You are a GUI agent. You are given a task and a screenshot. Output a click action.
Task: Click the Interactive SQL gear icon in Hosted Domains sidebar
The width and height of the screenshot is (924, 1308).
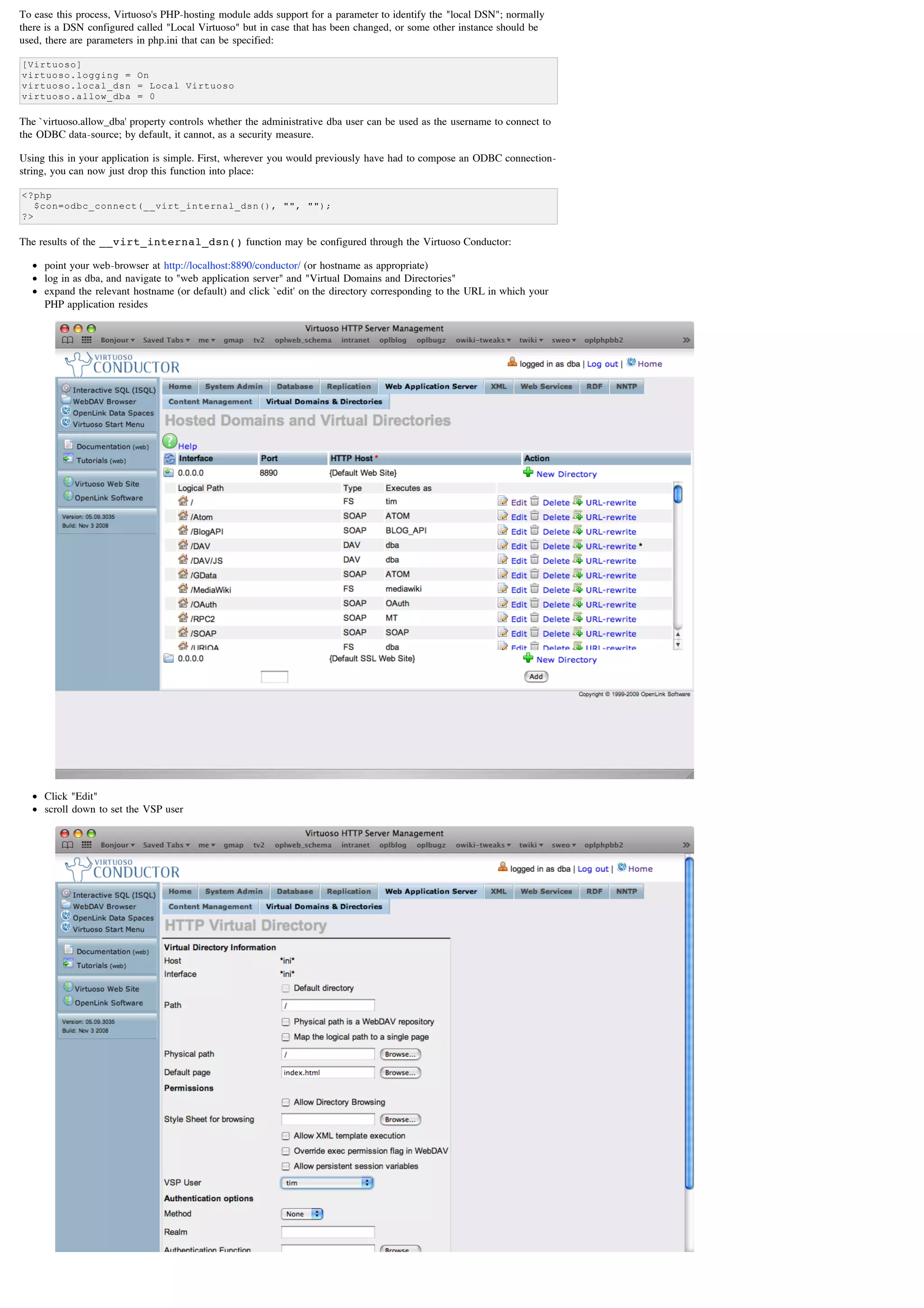66,388
